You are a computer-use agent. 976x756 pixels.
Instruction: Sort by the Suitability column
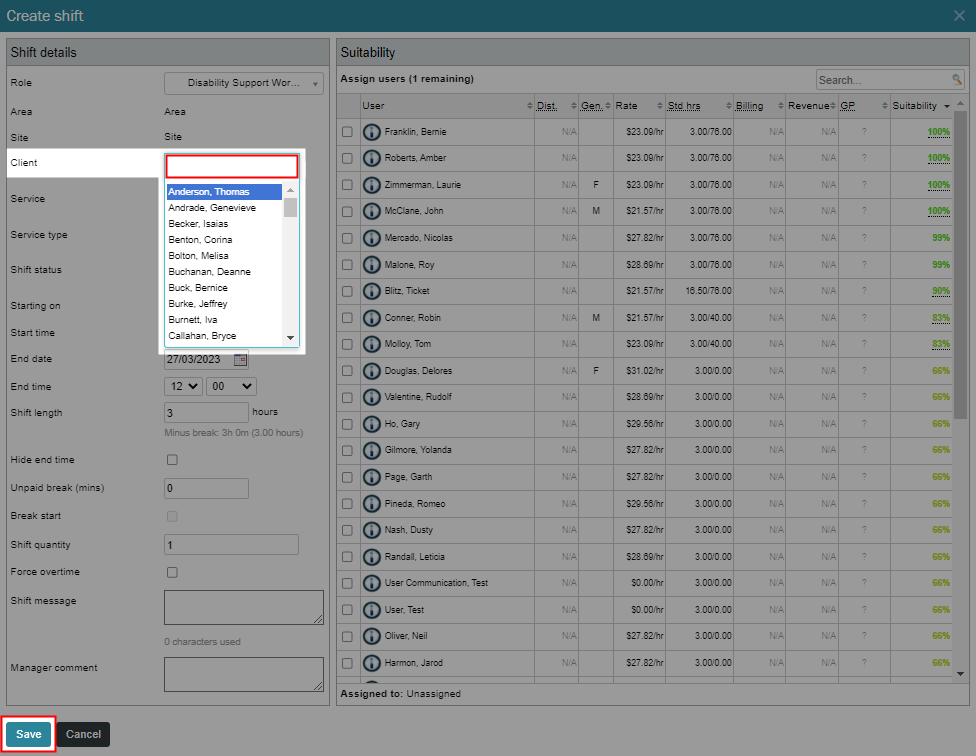click(921, 106)
